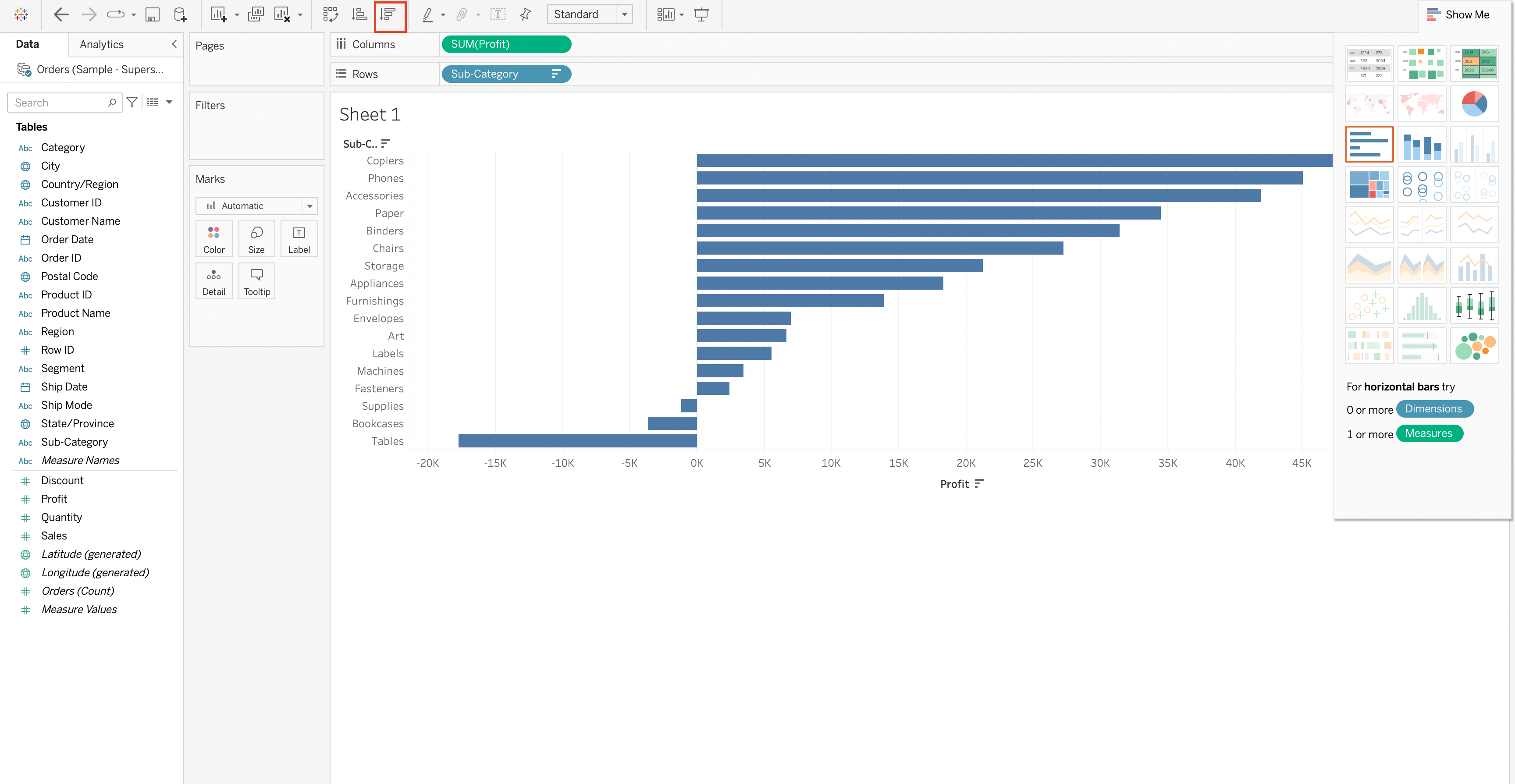Toggle the Show Me panel closed
This screenshot has width=1515, height=784.
pyautogui.click(x=1463, y=15)
